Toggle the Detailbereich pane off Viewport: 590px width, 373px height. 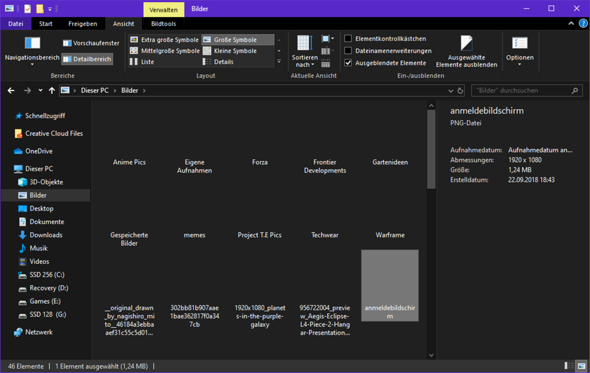tap(87, 59)
